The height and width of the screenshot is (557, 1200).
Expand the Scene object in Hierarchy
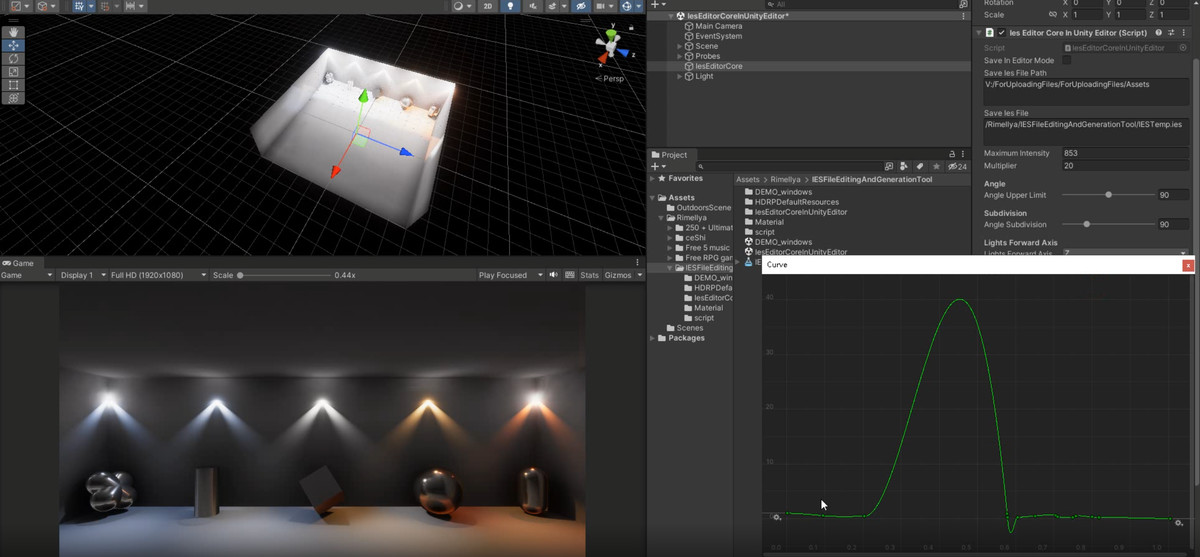point(680,46)
